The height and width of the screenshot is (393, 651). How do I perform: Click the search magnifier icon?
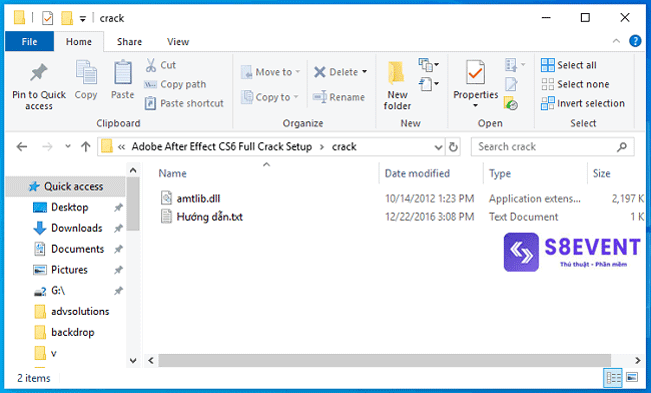[622, 146]
